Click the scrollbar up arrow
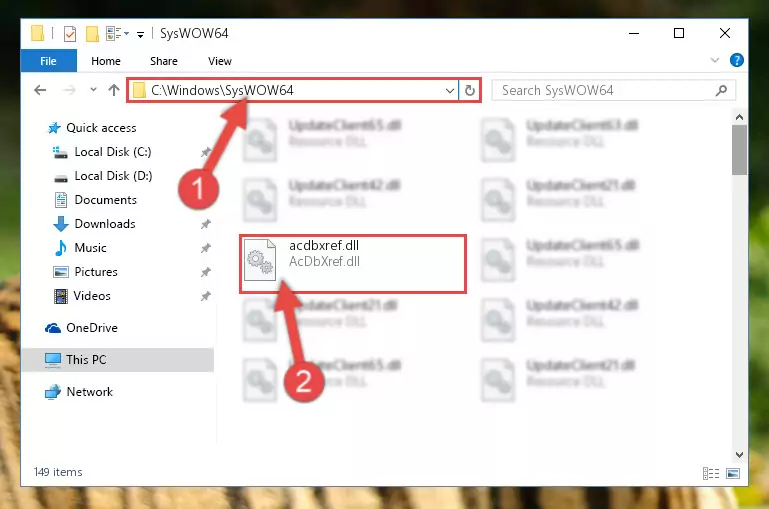Screen dimensions: 769x509 739,117
